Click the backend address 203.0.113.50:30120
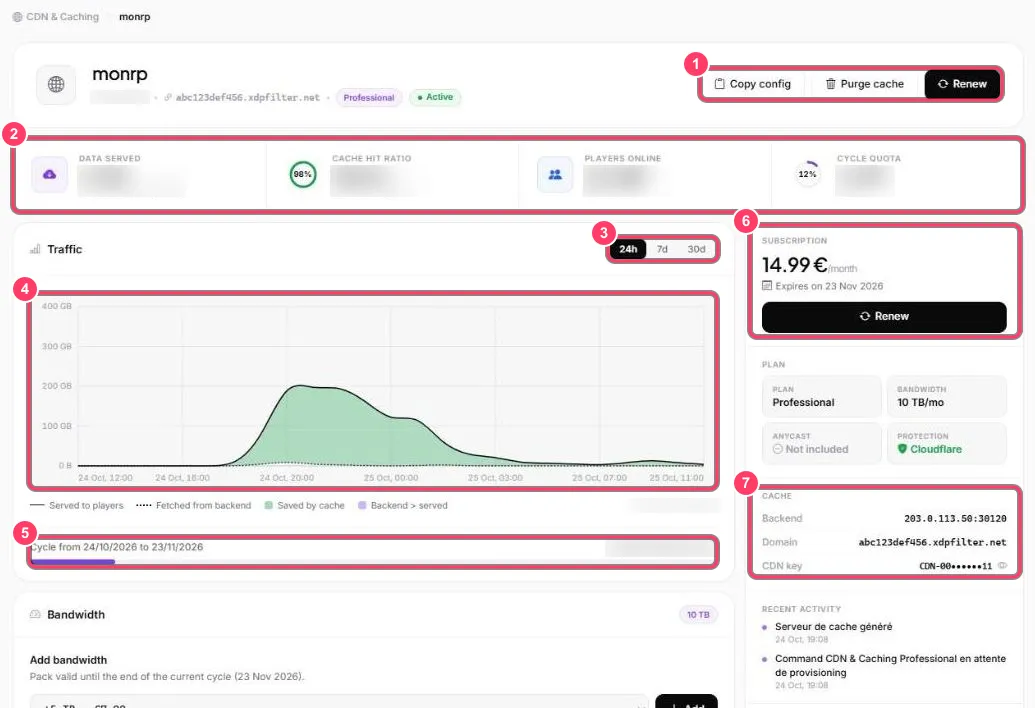The image size is (1035, 708). click(955, 519)
